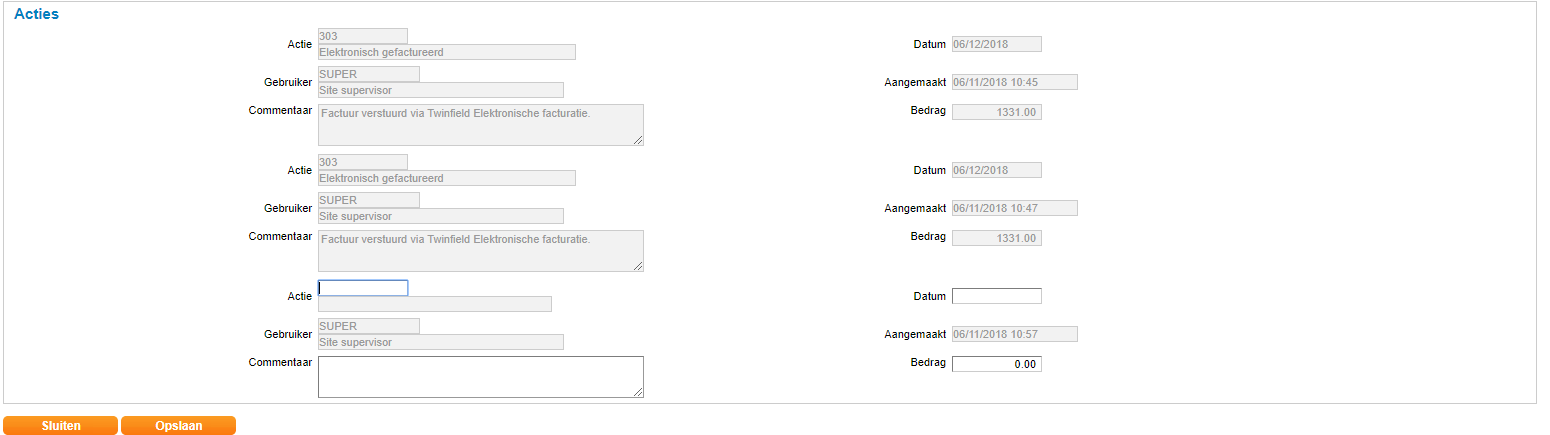Select the Bedrag field showing 0.00
Screen dimensions: 1550x435
996,364
